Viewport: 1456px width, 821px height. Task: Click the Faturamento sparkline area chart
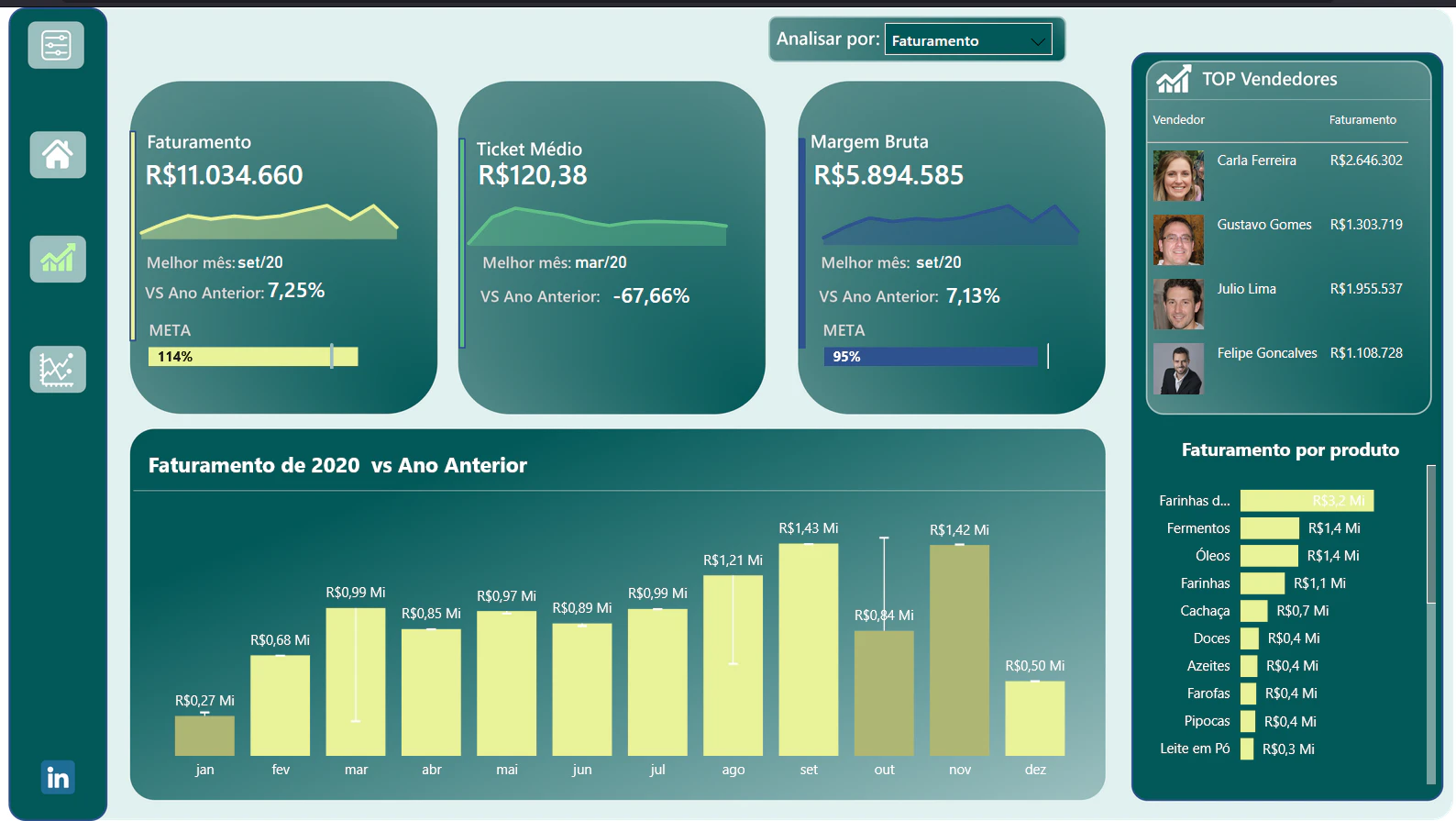269,221
